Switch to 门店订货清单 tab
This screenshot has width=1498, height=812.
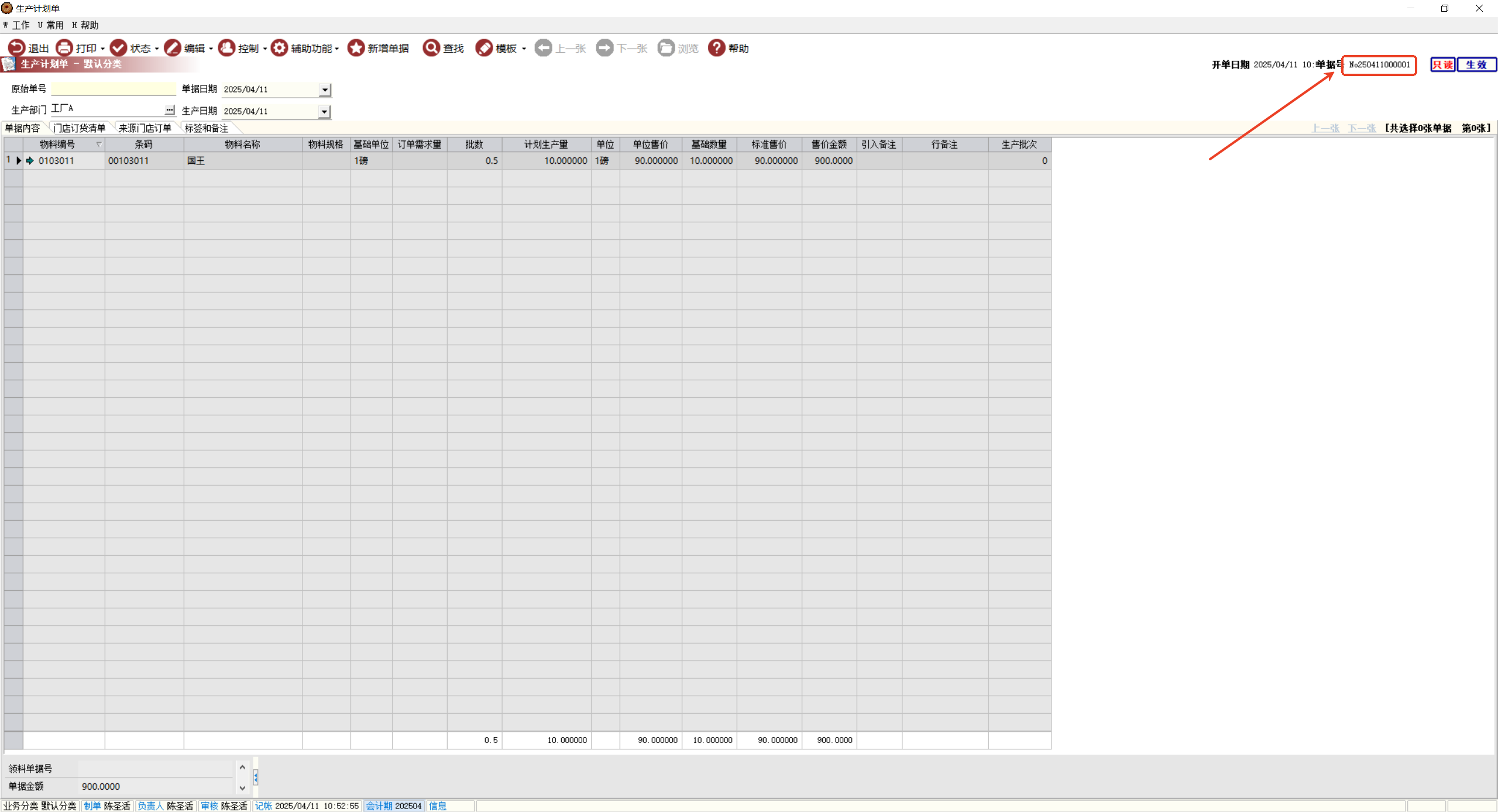pyautogui.click(x=80, y=128)
